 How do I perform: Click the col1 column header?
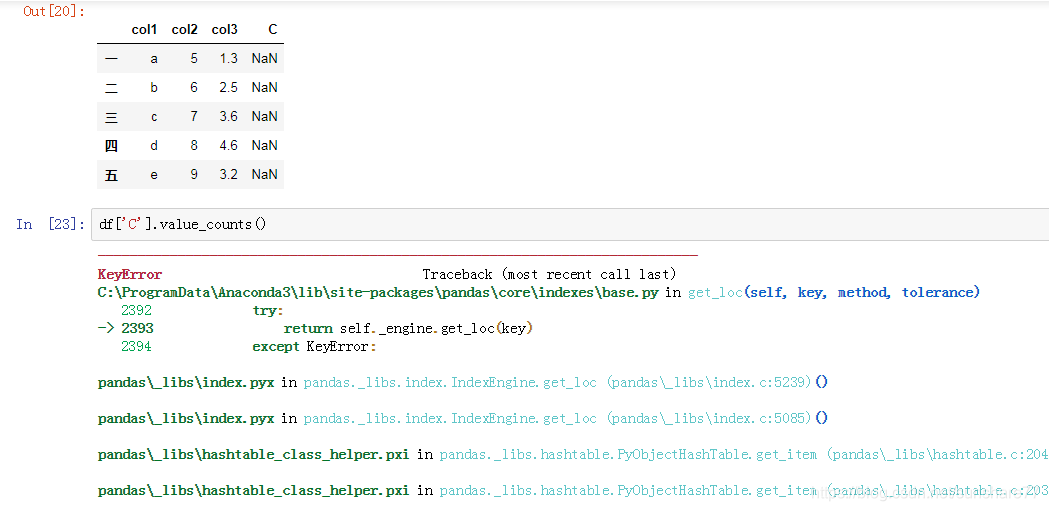pyautogui.click(x=145, y=29)
